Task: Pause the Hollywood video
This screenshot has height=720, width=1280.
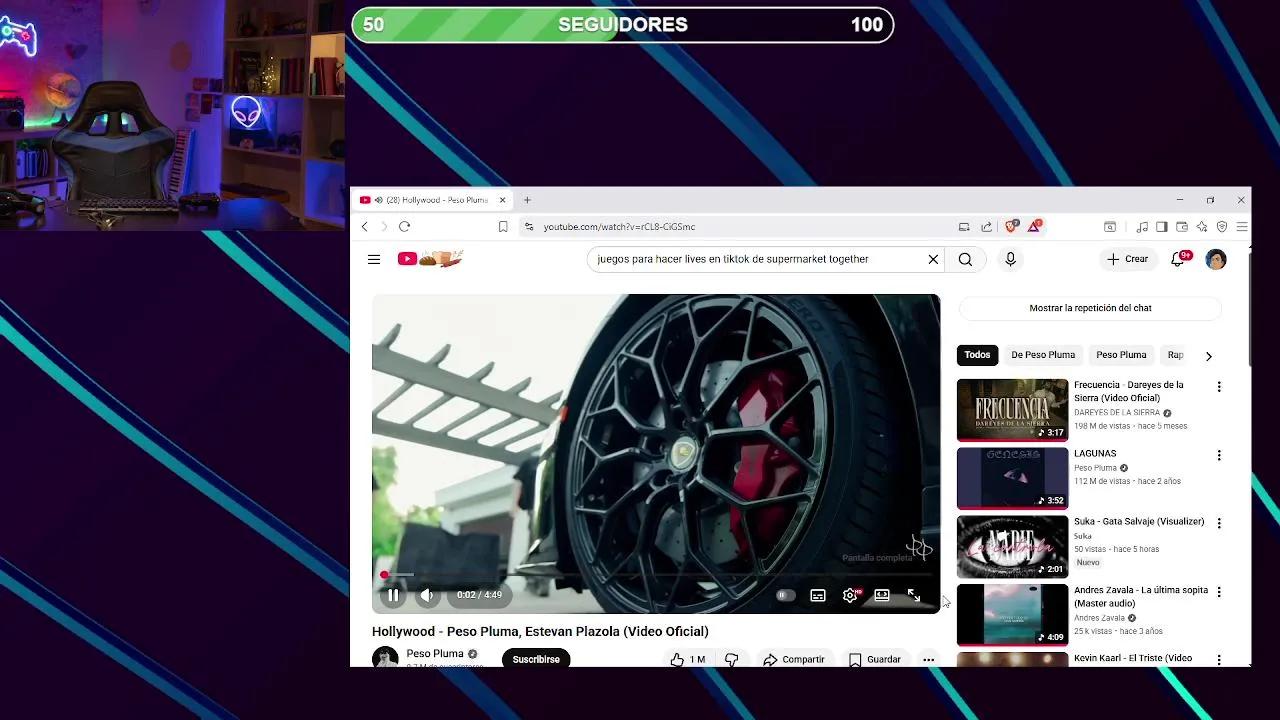Action: 393,595
